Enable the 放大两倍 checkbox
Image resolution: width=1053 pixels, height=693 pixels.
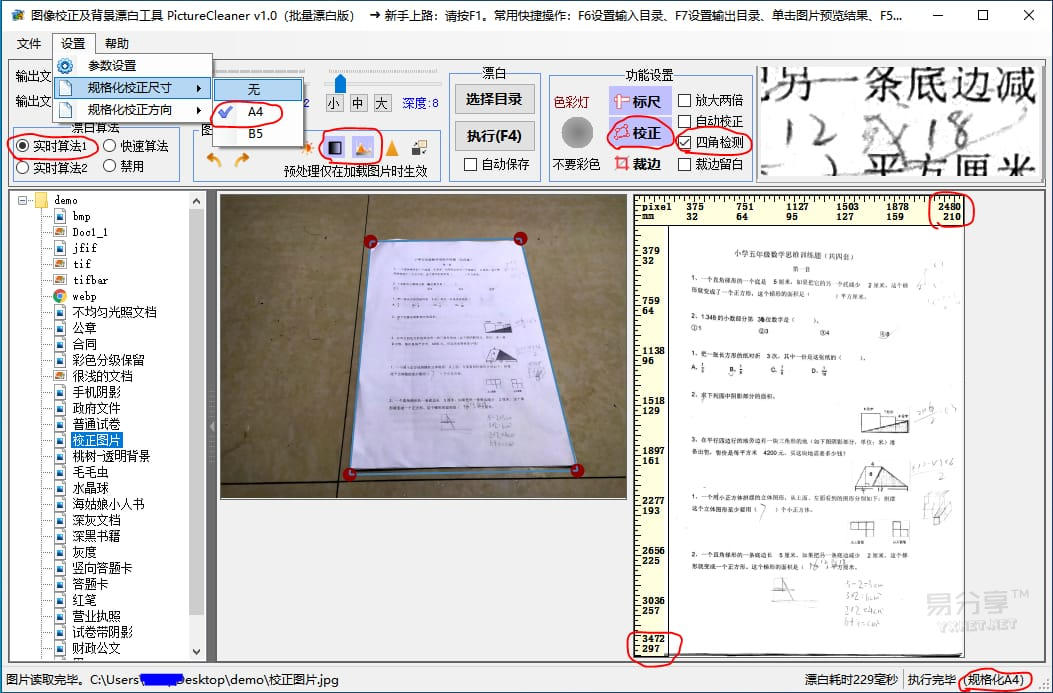tap(686, 101)
